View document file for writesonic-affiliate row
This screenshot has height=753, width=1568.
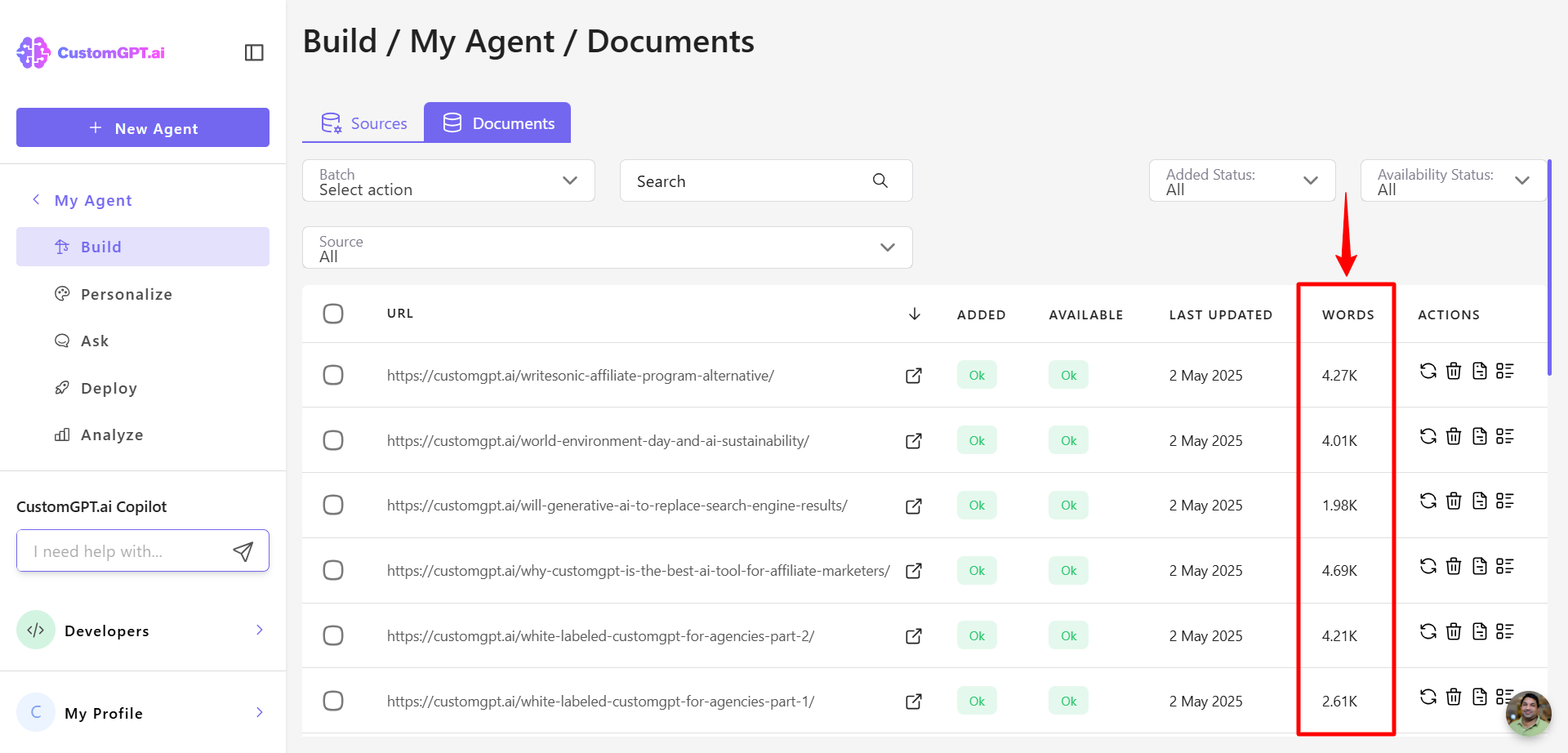tap(1480, 371)
